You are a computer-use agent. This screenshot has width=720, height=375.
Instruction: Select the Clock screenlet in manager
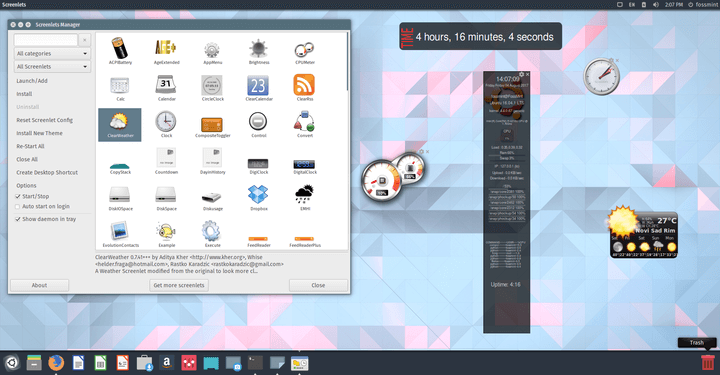166,124
